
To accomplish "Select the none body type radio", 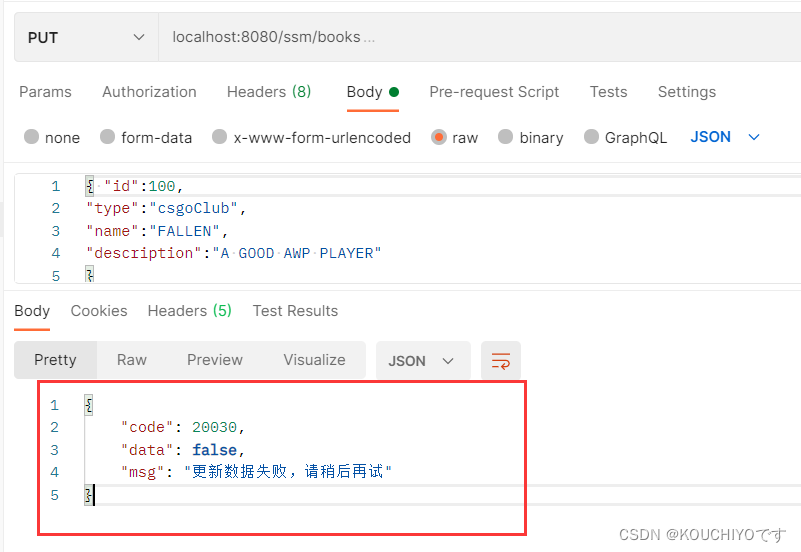I will point(32,137).
